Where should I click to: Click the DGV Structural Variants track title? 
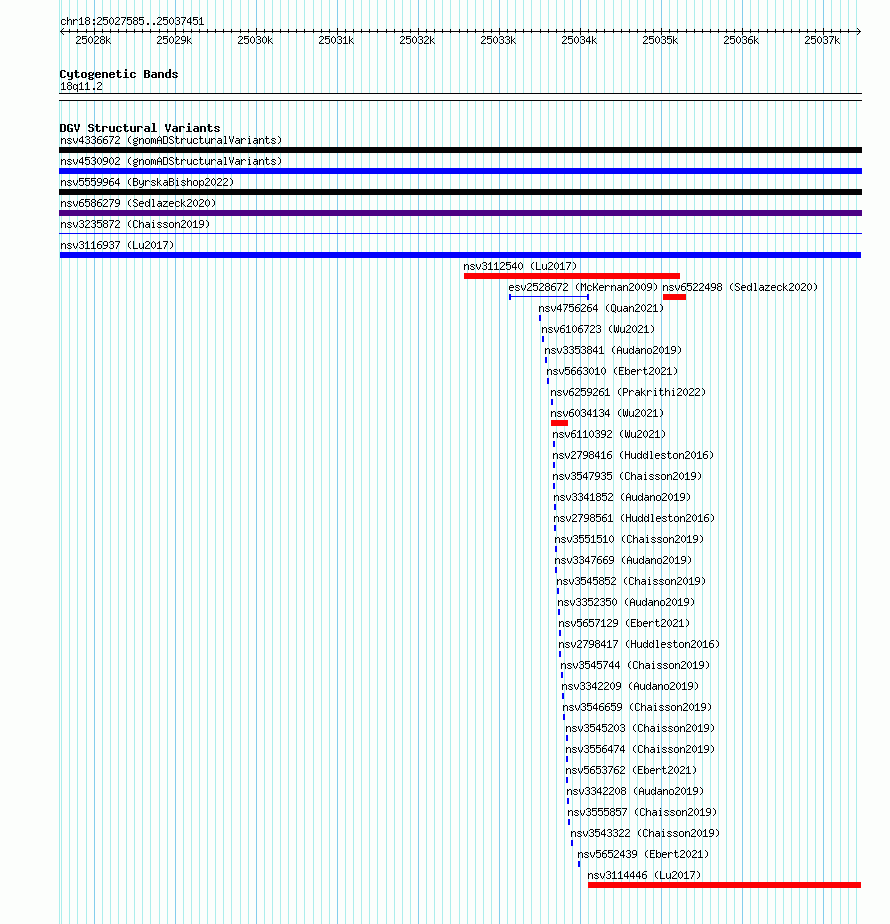point(140,128)
